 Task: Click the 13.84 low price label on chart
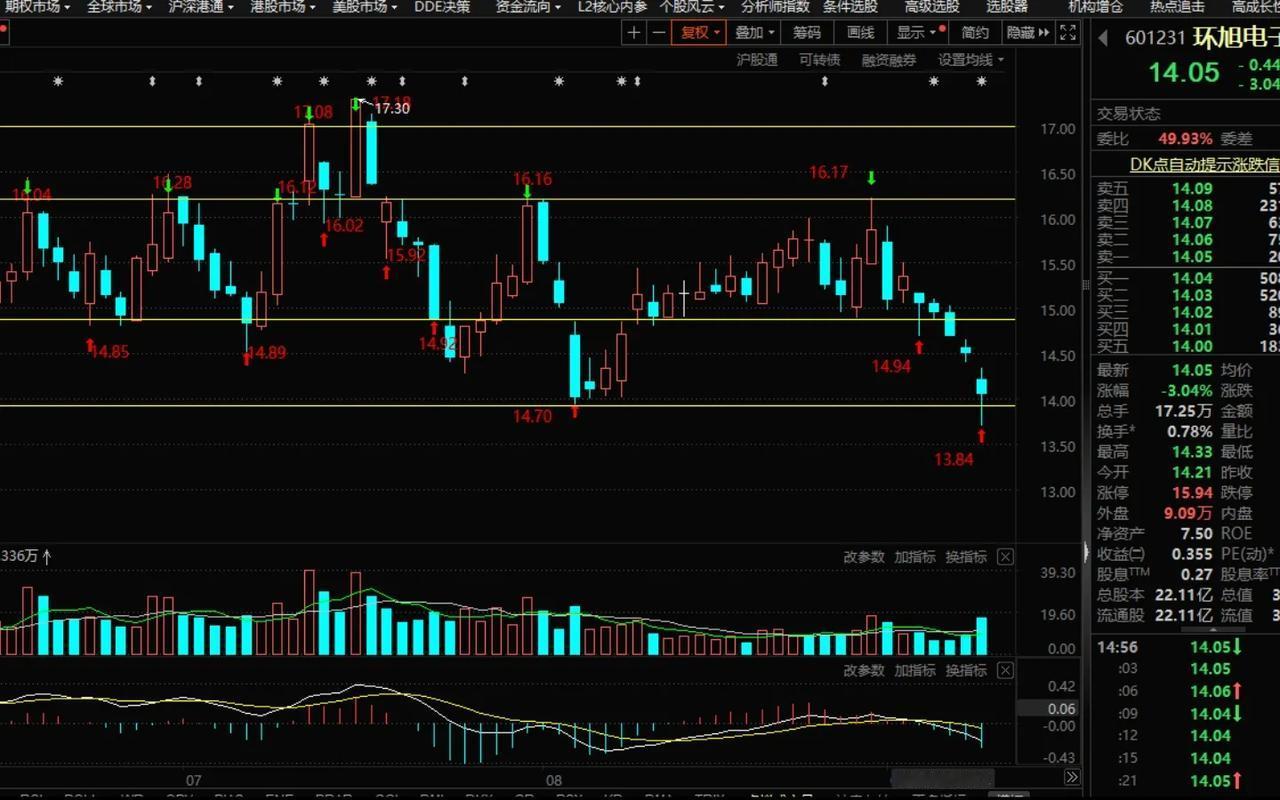tap(954, 460)
